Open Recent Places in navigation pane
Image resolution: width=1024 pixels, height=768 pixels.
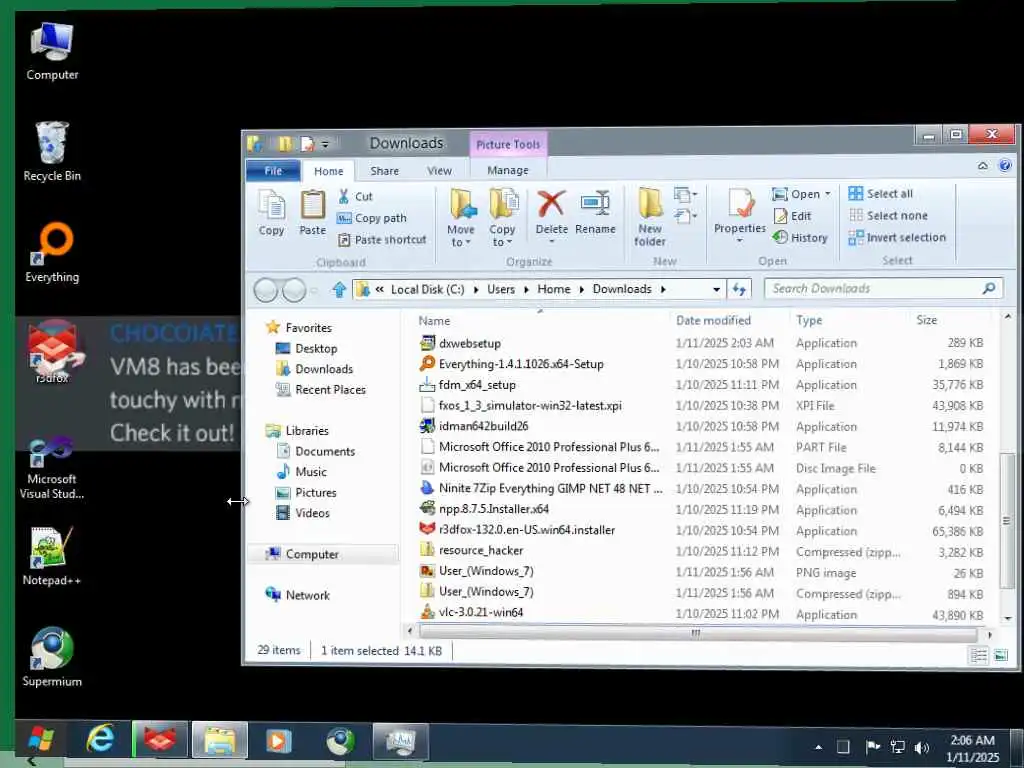point(321,390)
